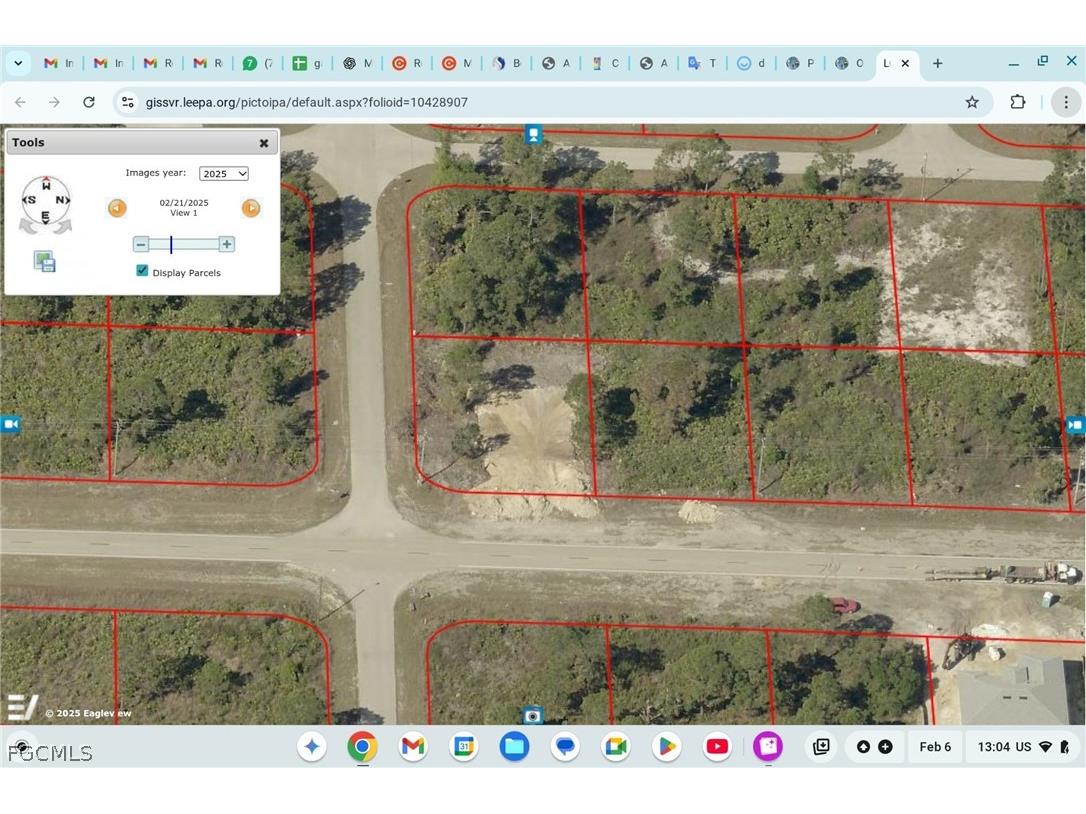
Task: Click the blue marker icon at top of map
Action: click(x=534, y=134)
